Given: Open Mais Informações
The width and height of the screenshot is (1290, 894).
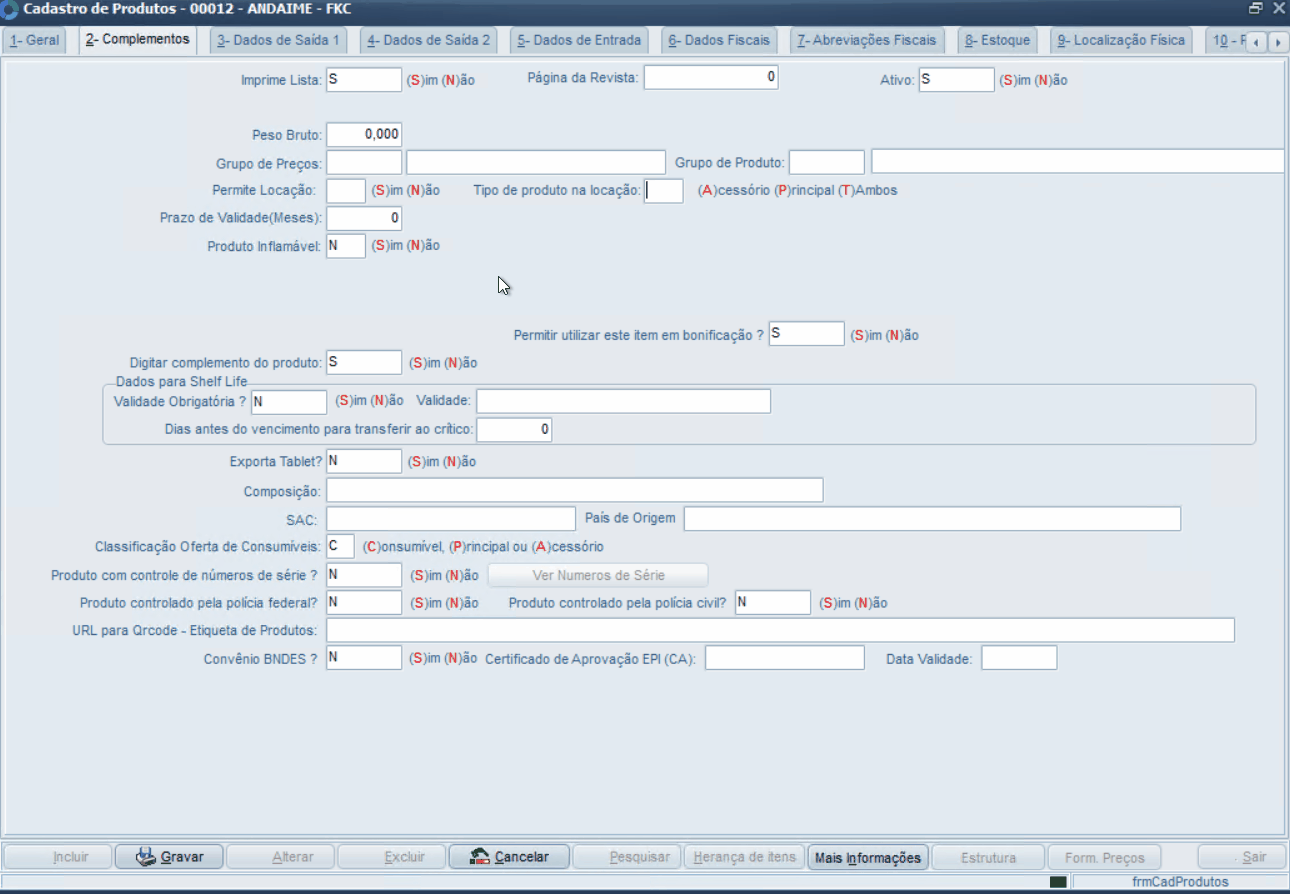Looking at the screenshot, I should [867, 857].
